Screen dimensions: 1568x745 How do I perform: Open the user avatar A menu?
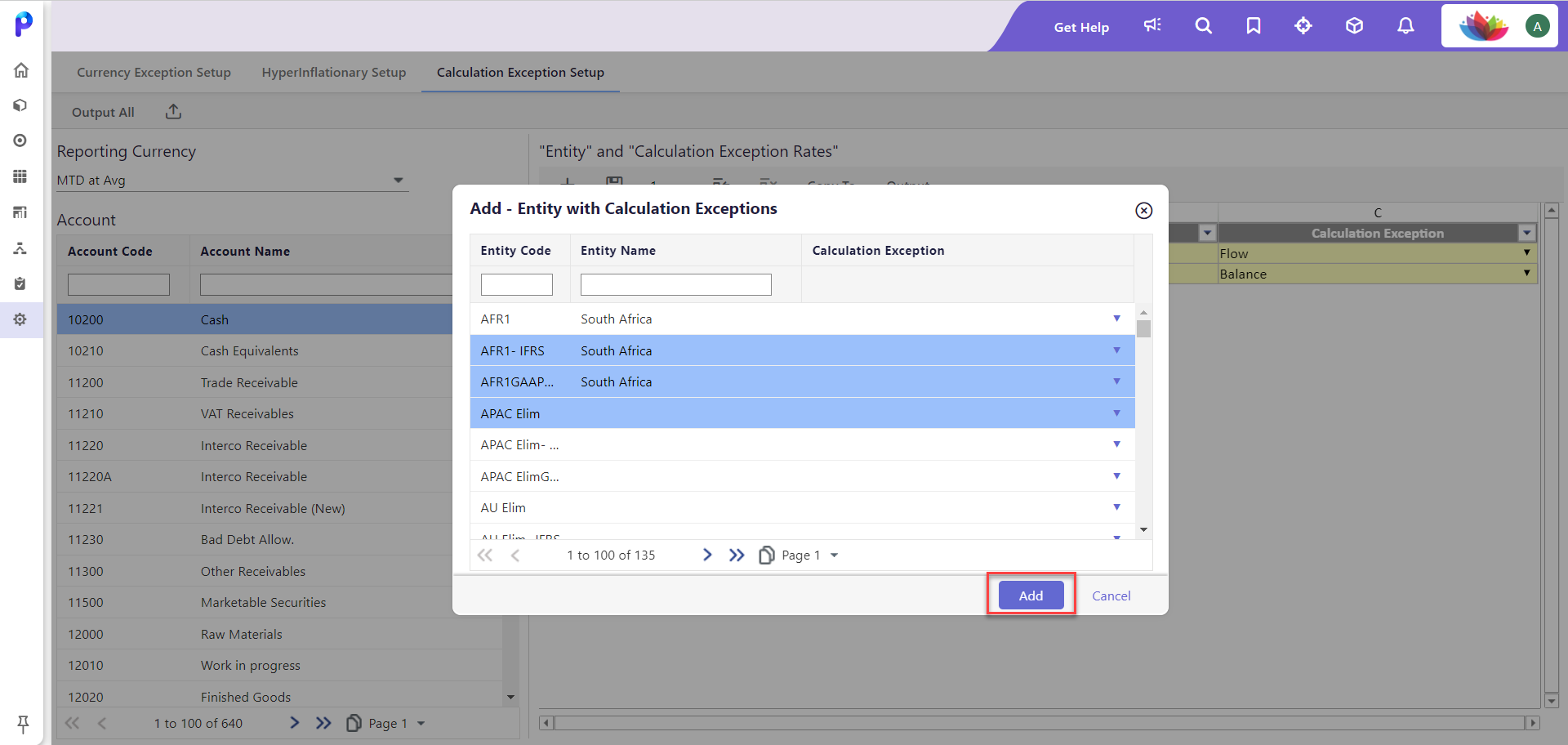click(1537, 26)
